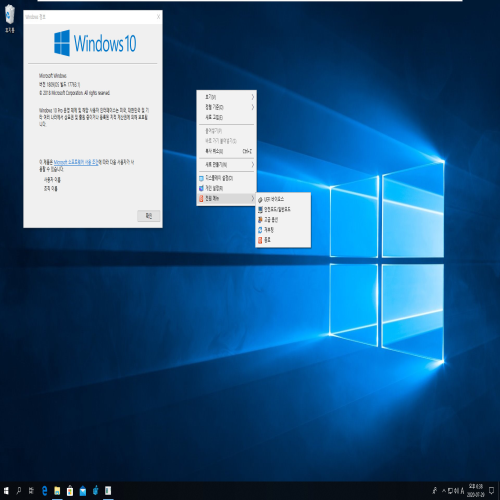Open Microsoft Store from the taskbar

[x=70, y=491]
